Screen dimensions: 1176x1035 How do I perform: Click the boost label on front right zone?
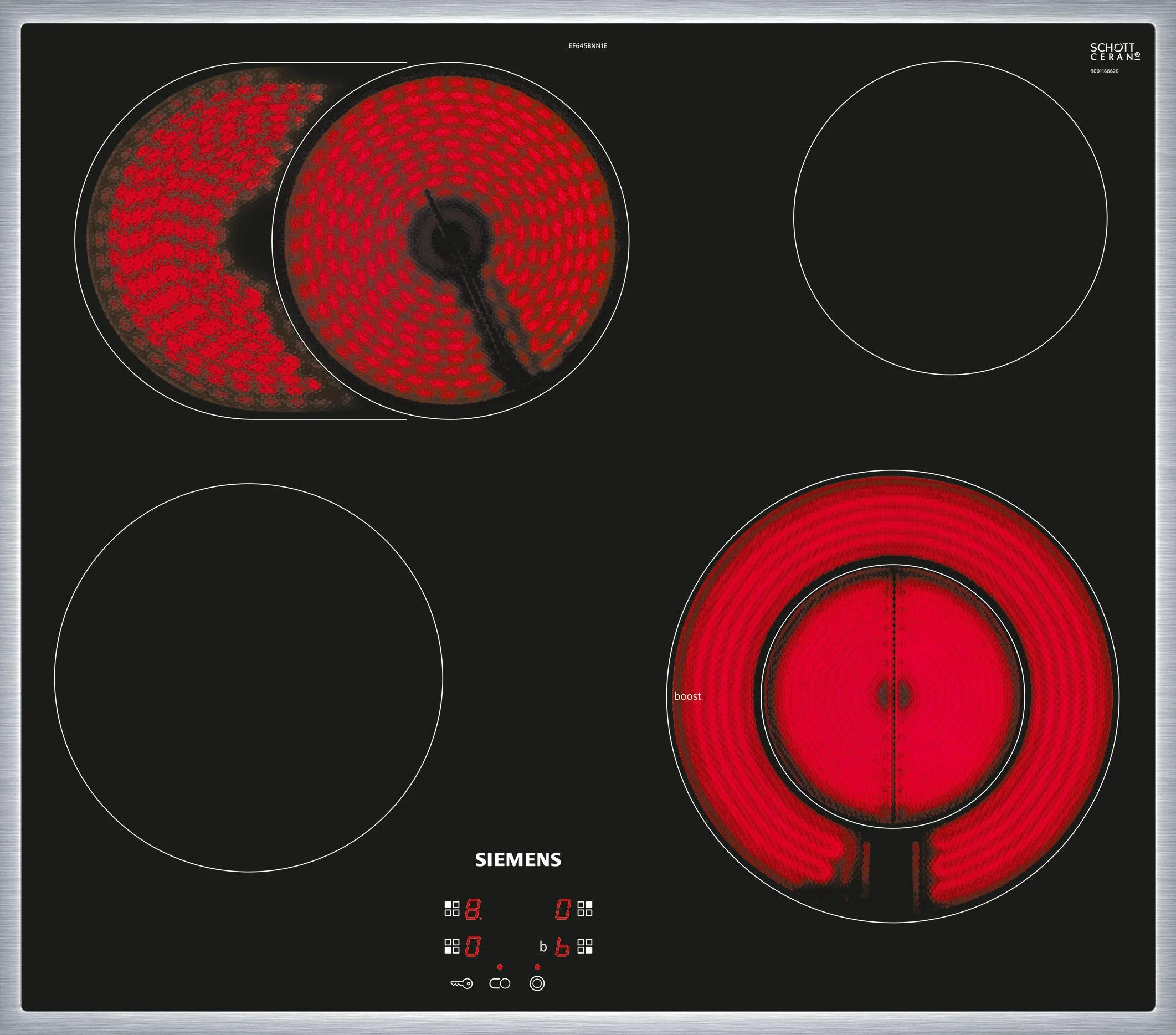[687, 696]
